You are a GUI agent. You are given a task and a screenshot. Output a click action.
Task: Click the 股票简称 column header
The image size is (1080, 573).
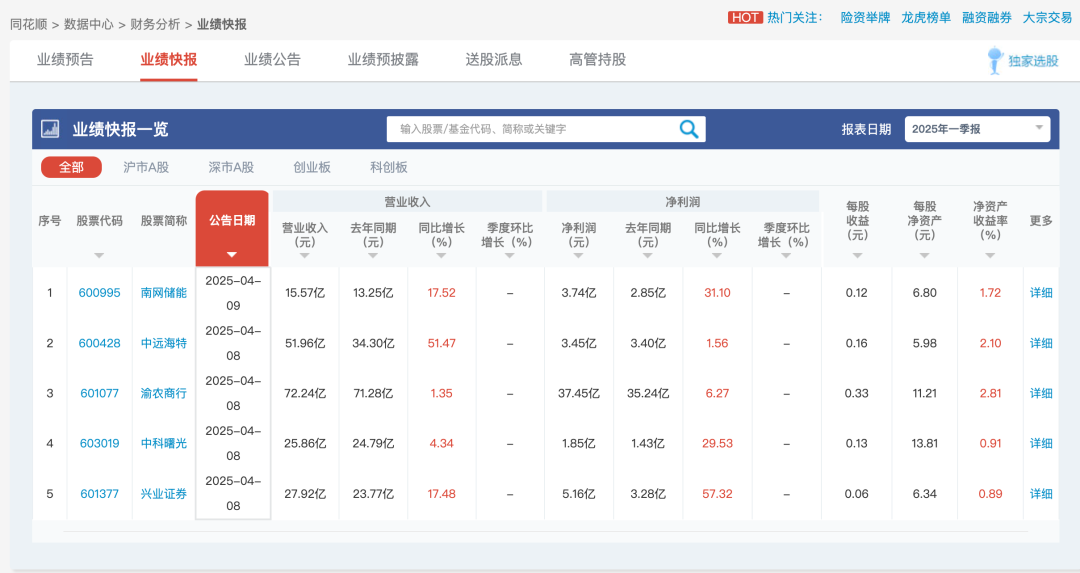click(x=164, y=221)
